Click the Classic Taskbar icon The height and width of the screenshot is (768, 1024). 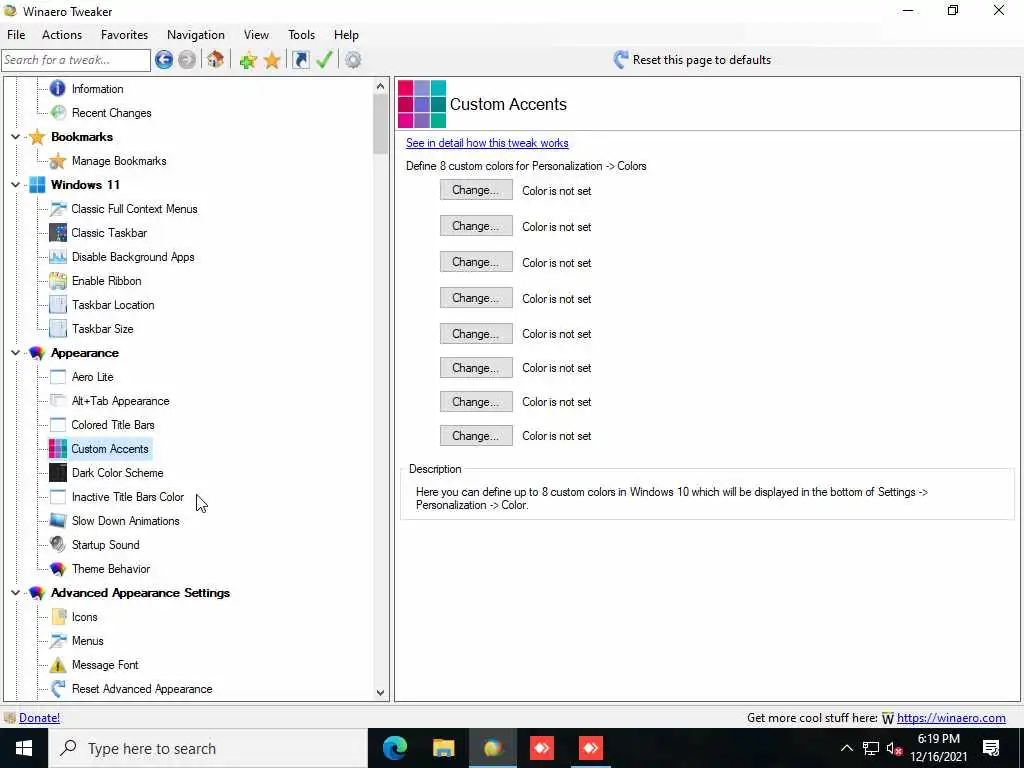tap(57, 232)
